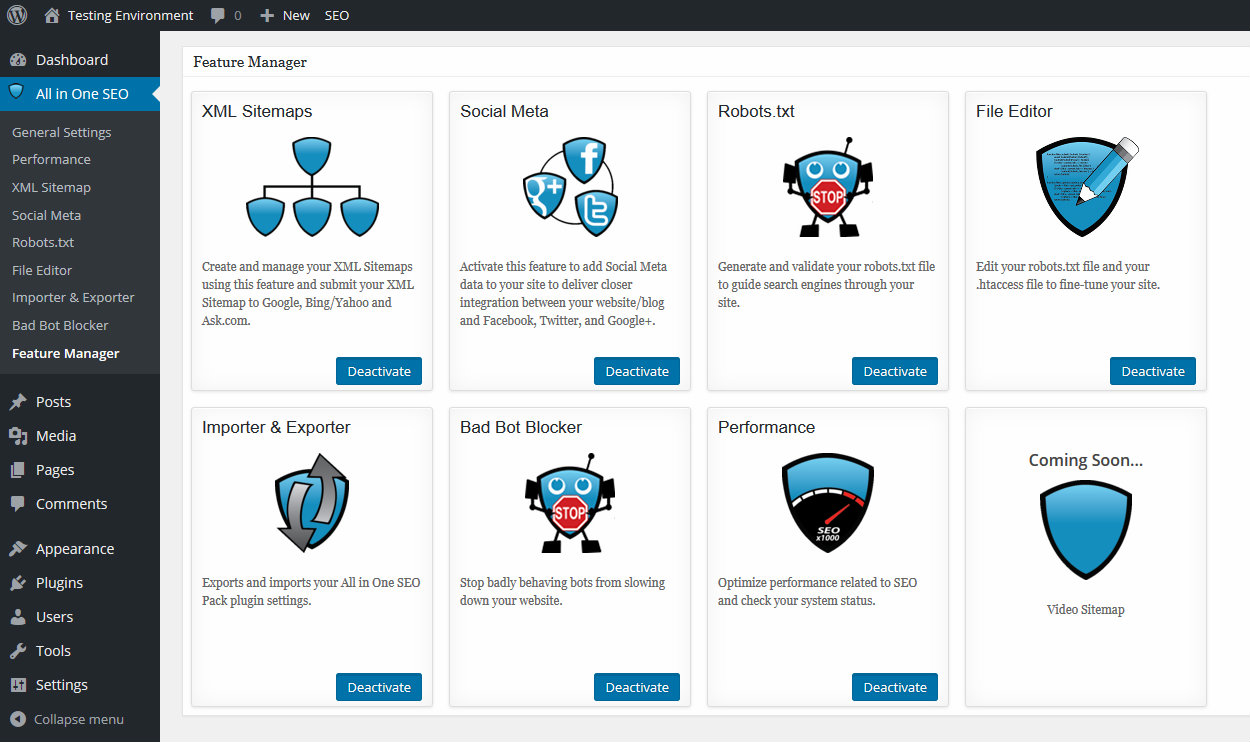Image resolution: width=1250 pixels, height=742 pixels.
Task: Open the Appearance menu label
Action: pyautogui.click(x=75, y=549)
